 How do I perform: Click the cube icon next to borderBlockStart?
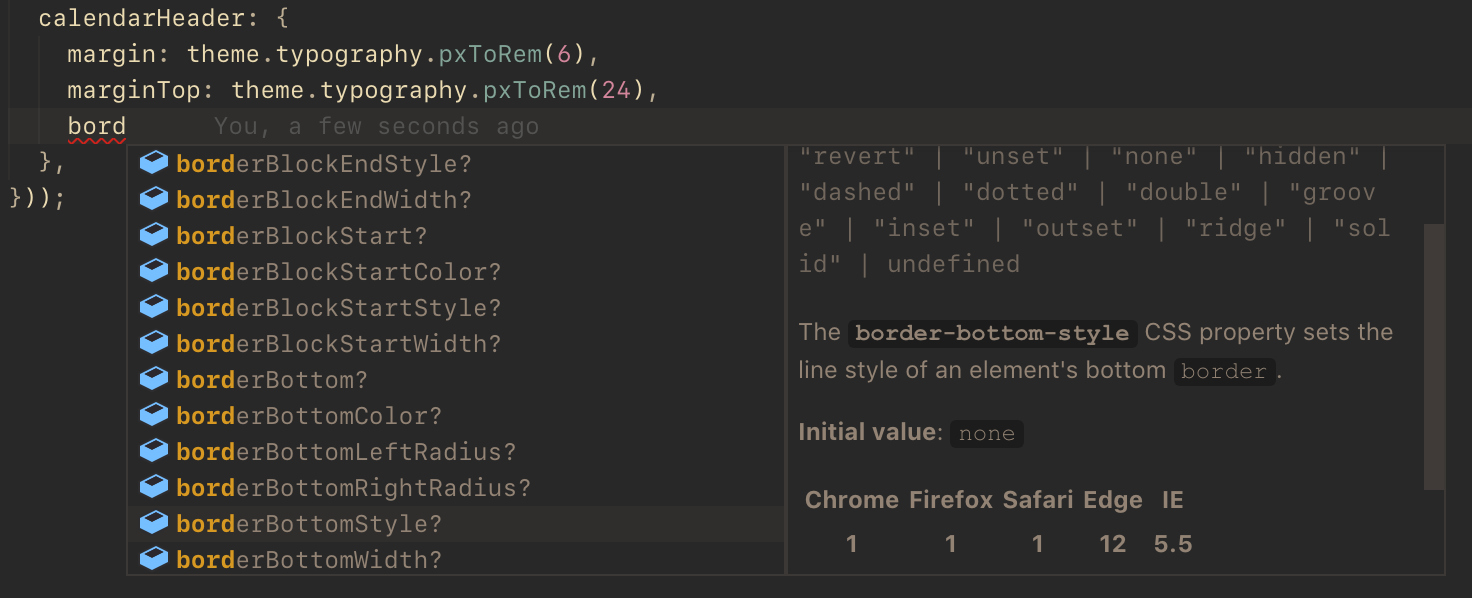point(153,235)
